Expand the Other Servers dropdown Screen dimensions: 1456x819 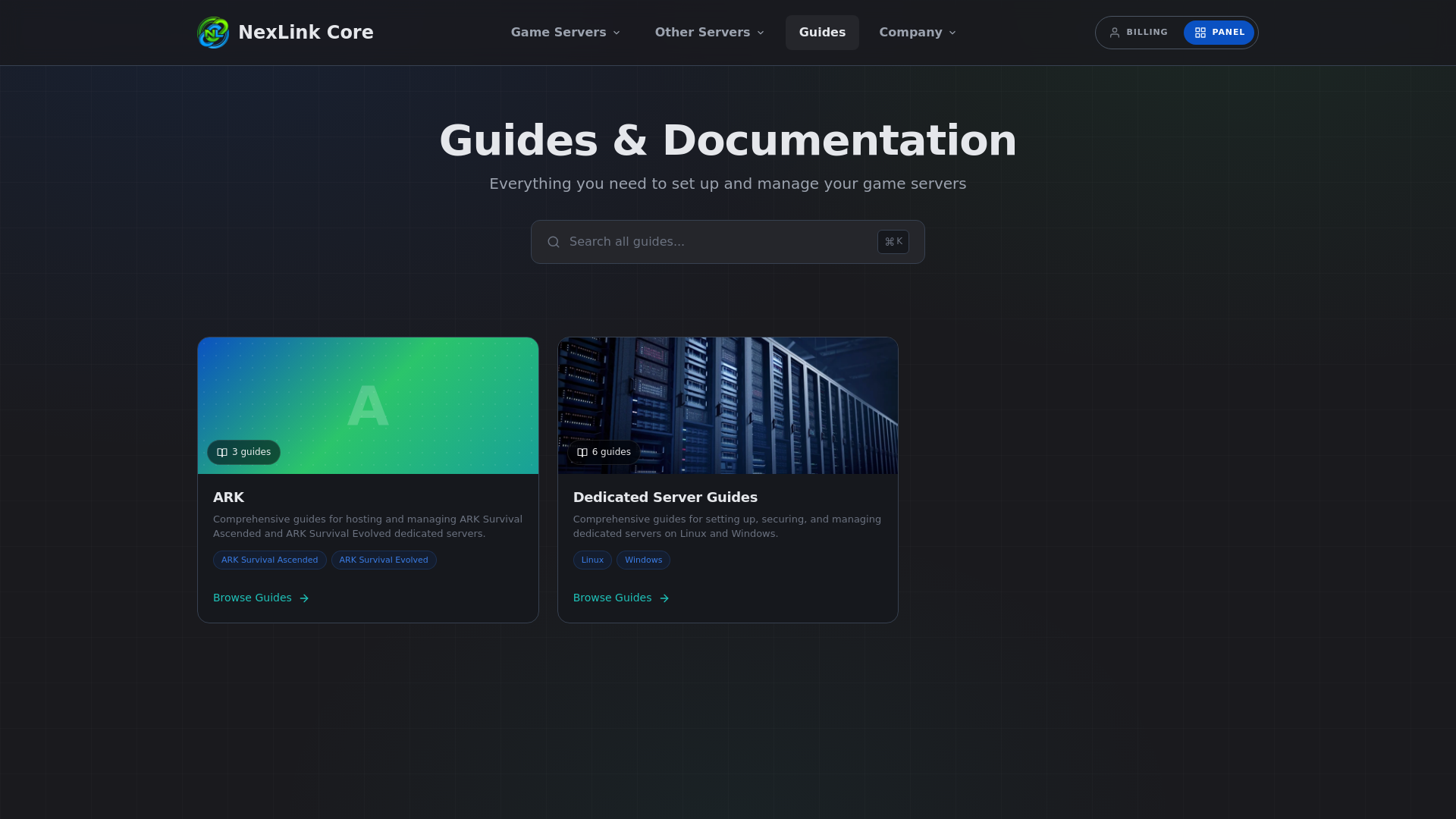709,33
